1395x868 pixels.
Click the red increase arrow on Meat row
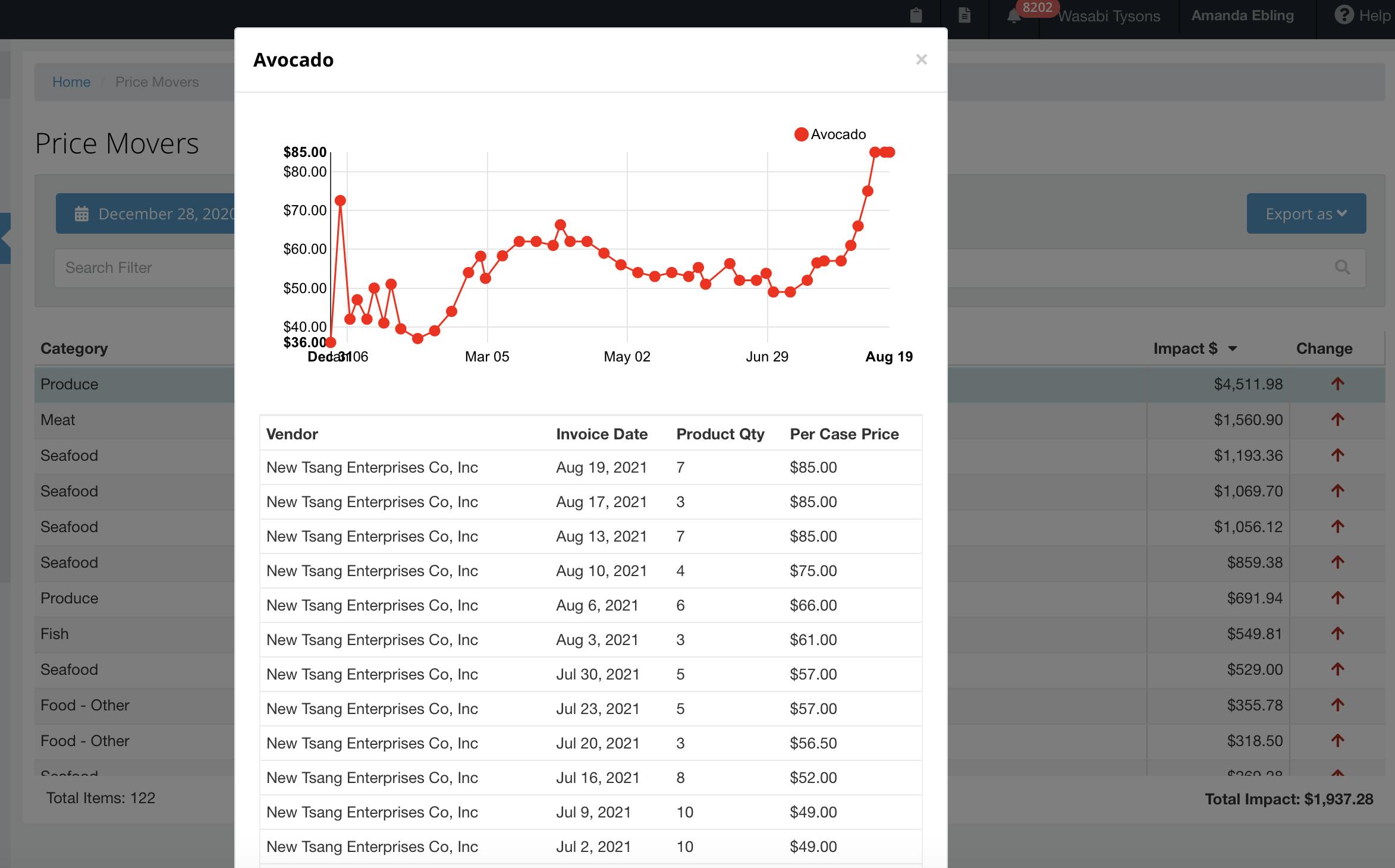(x=1338, y=420)
